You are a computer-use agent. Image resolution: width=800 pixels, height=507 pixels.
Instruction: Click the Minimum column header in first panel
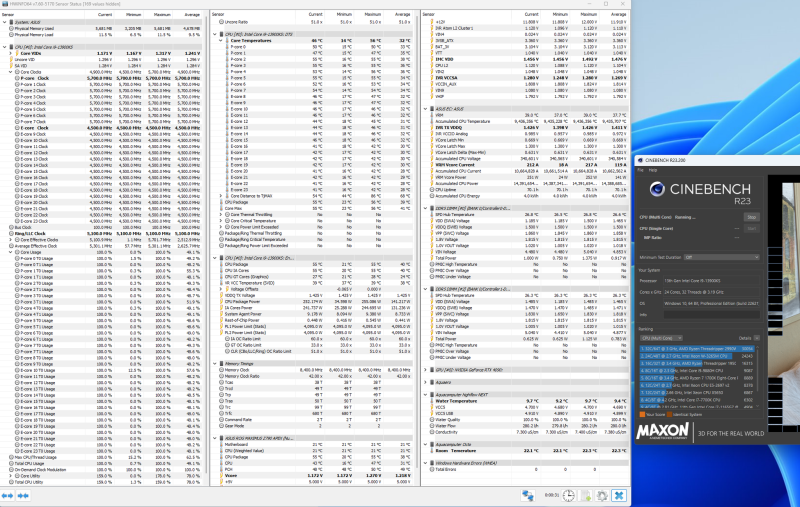pyautogui.click(x=134, y=15)
